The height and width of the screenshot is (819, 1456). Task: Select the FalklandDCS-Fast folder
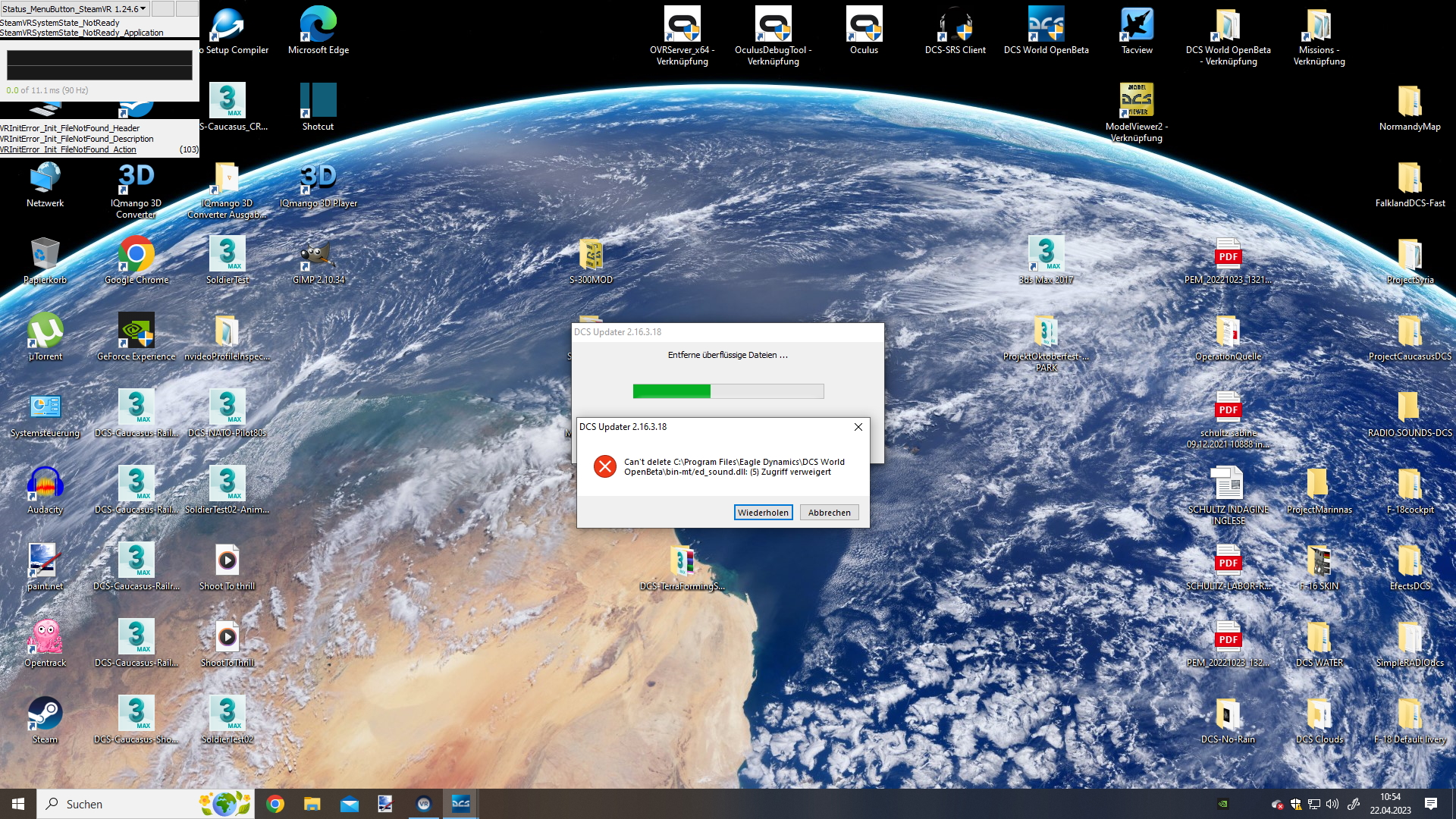click(1410, 184)
